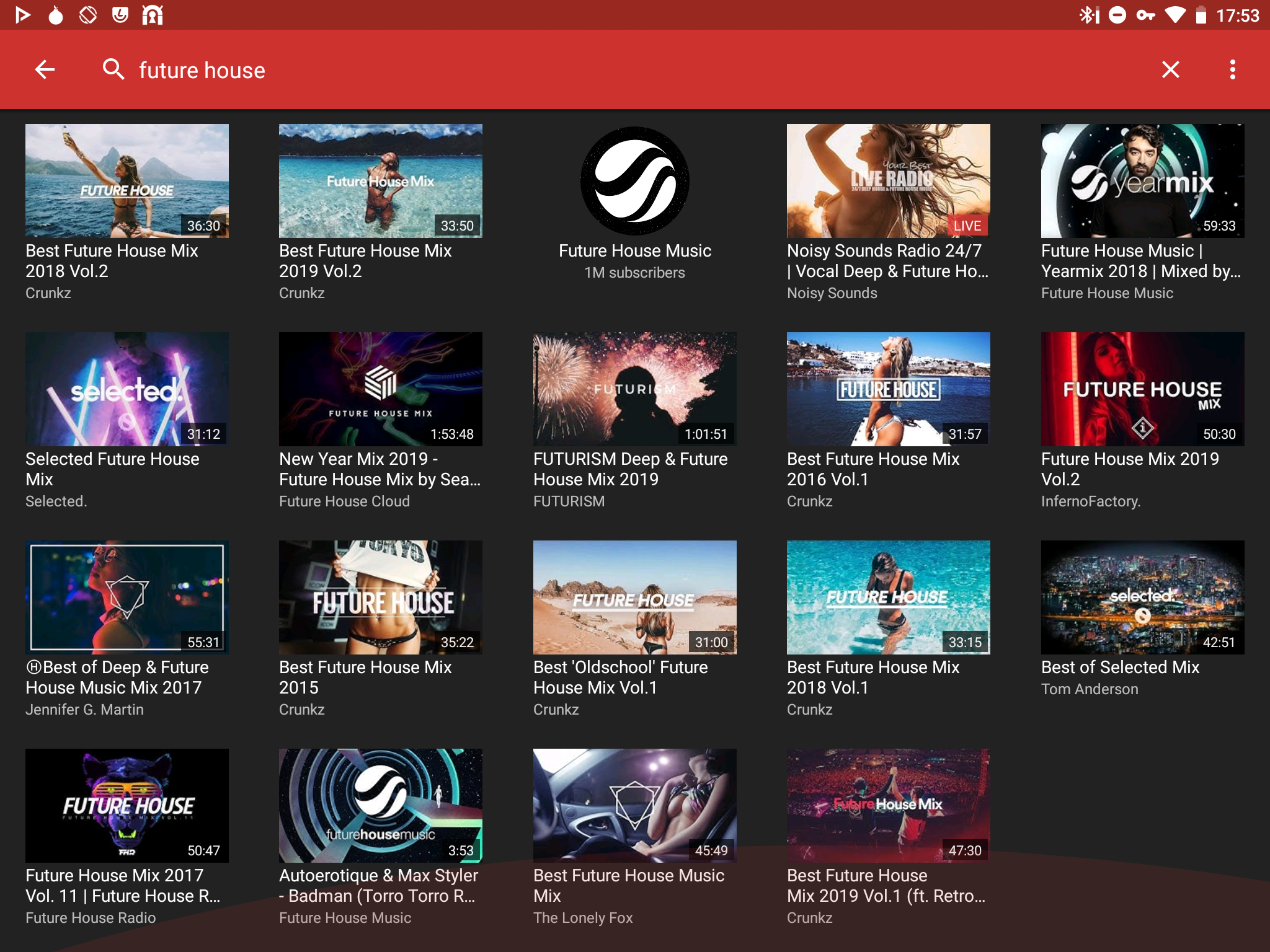Open the Yearmix 2018 video thumbnail
The height and width of the screenshot is (952, 1270).
1142,181
